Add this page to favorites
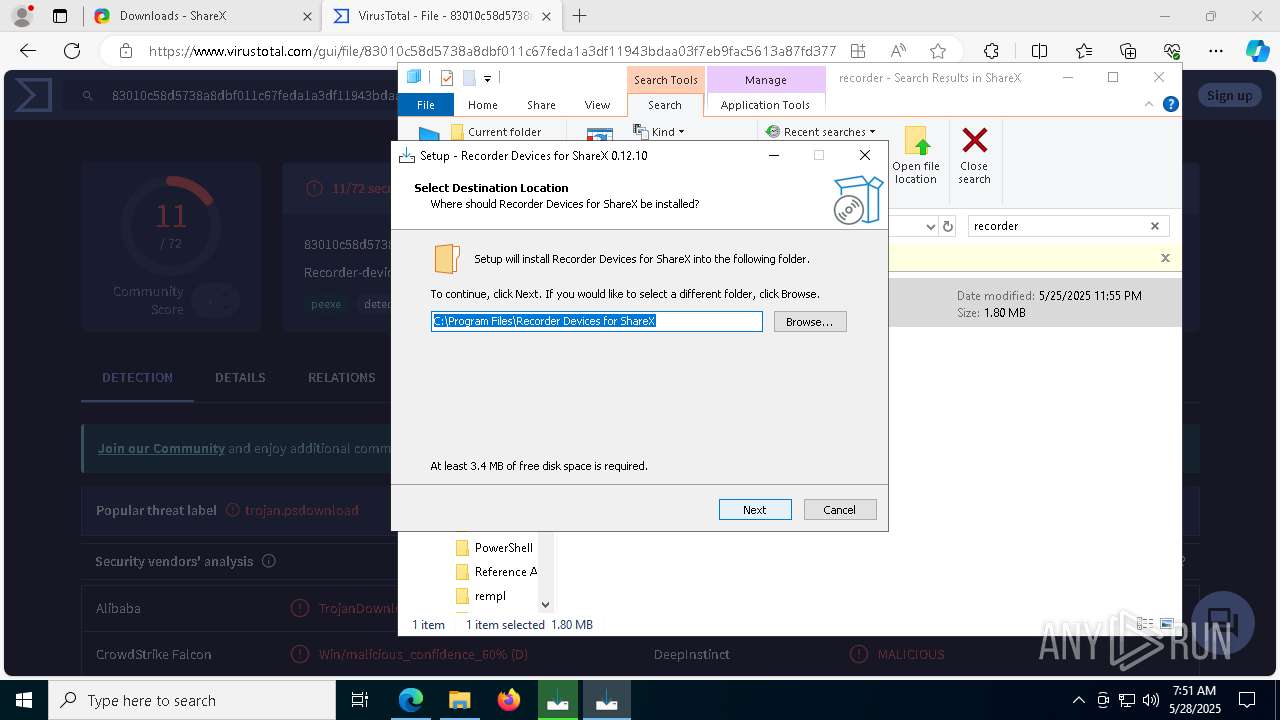Screen dimensions: 1280x720 [x=938, y=51]
